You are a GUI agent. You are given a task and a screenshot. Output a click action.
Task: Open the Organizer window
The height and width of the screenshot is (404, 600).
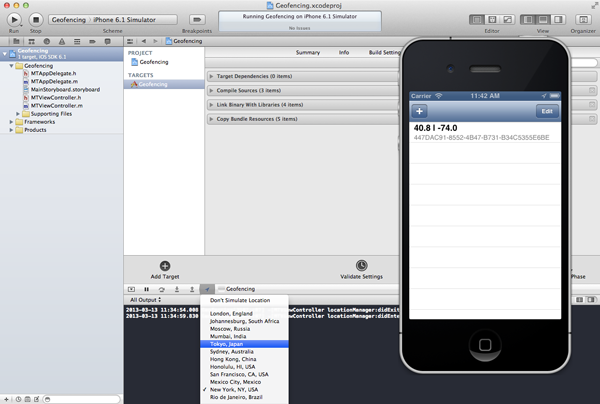(x=583, y=20)
